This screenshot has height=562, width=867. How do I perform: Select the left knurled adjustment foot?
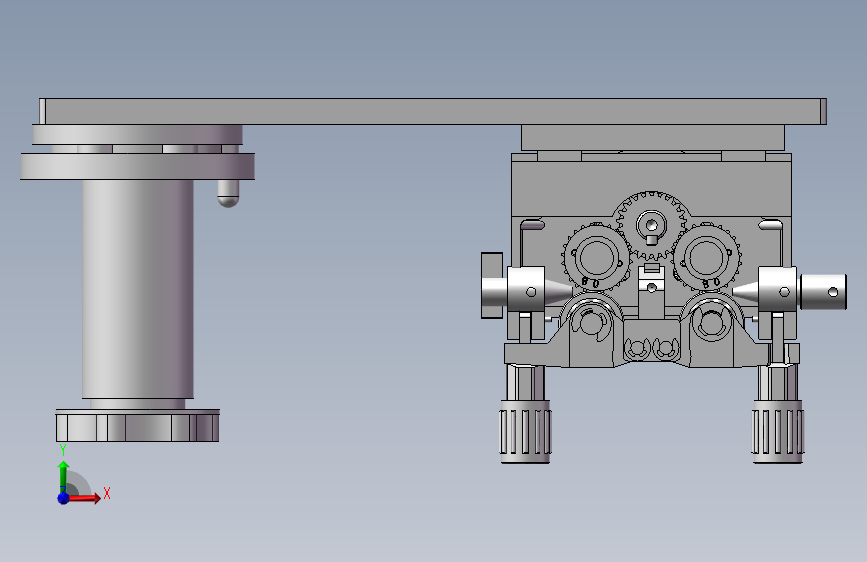coord(525,431)
